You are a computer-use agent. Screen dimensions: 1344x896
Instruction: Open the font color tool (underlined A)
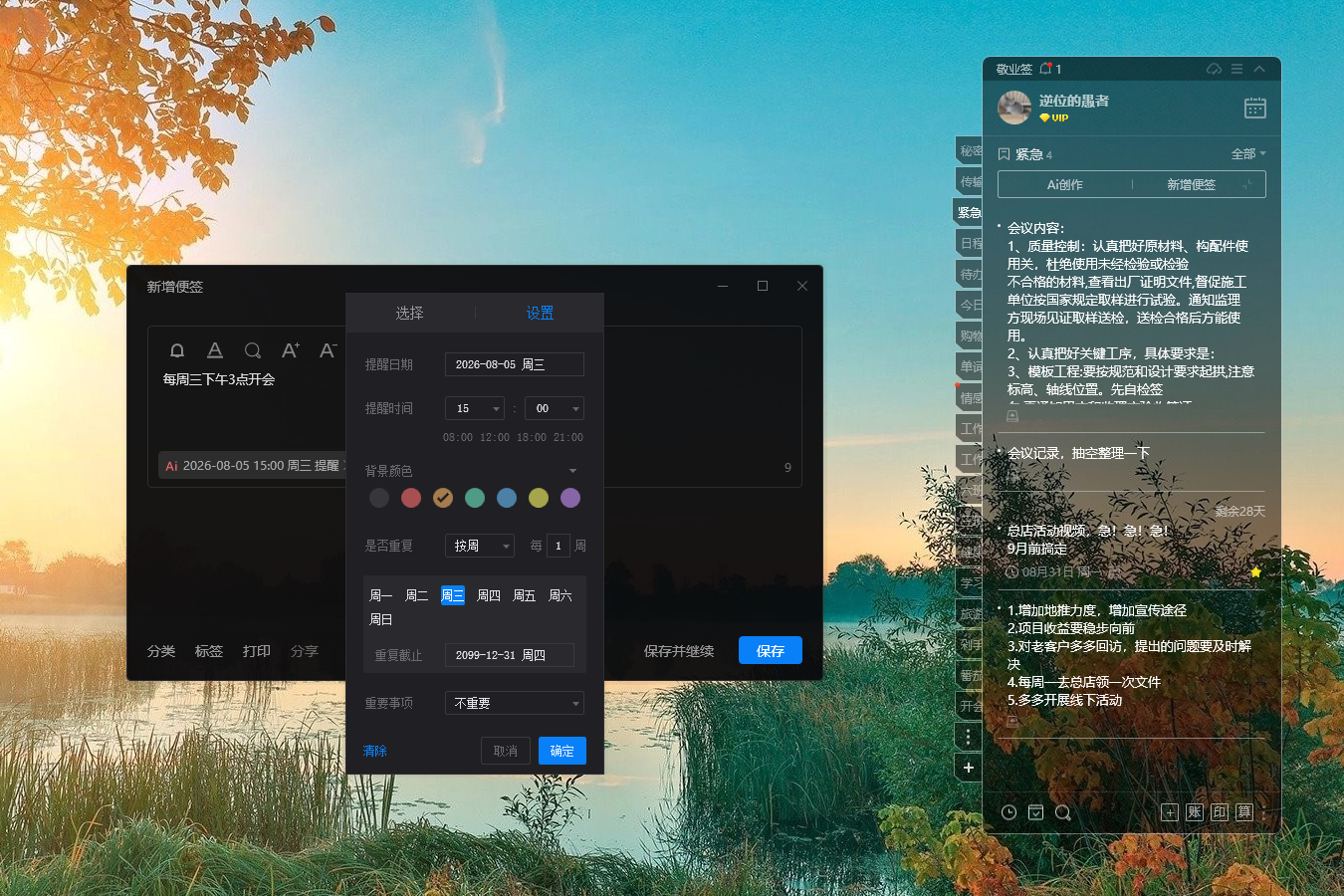[214, 350]
